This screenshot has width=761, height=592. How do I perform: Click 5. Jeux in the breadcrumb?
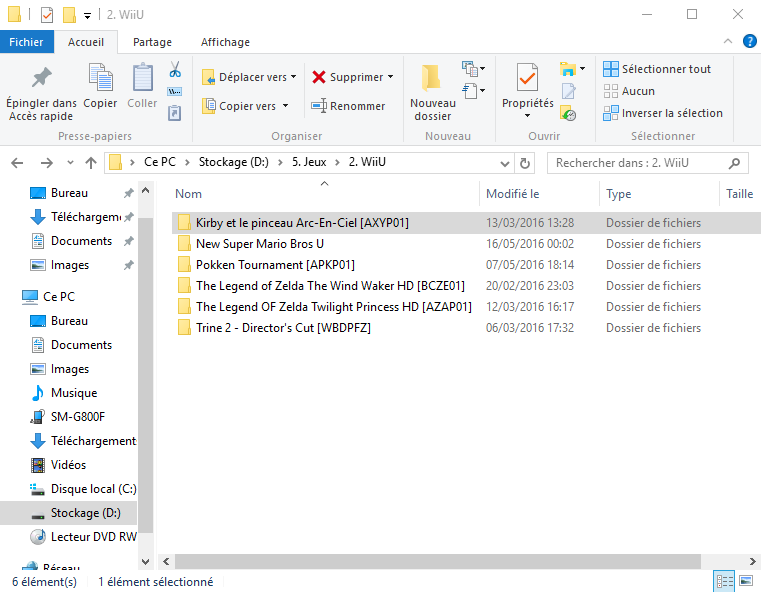point(309,162)
